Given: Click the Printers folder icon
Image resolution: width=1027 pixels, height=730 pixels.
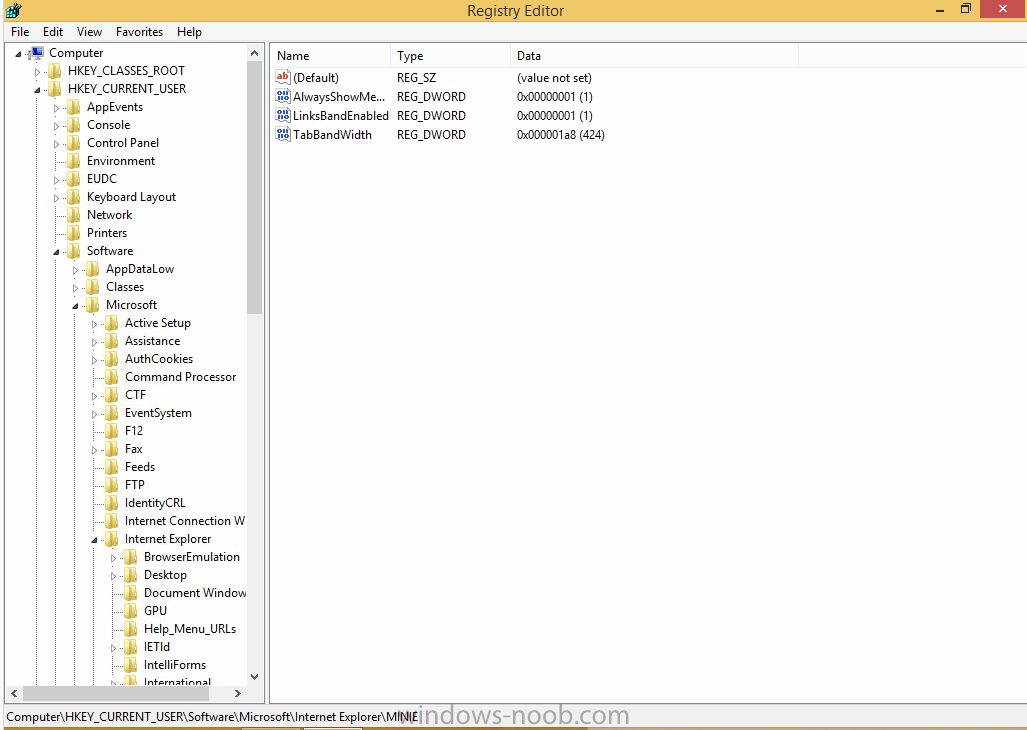Looking at the screenshot, I should 74,232.
